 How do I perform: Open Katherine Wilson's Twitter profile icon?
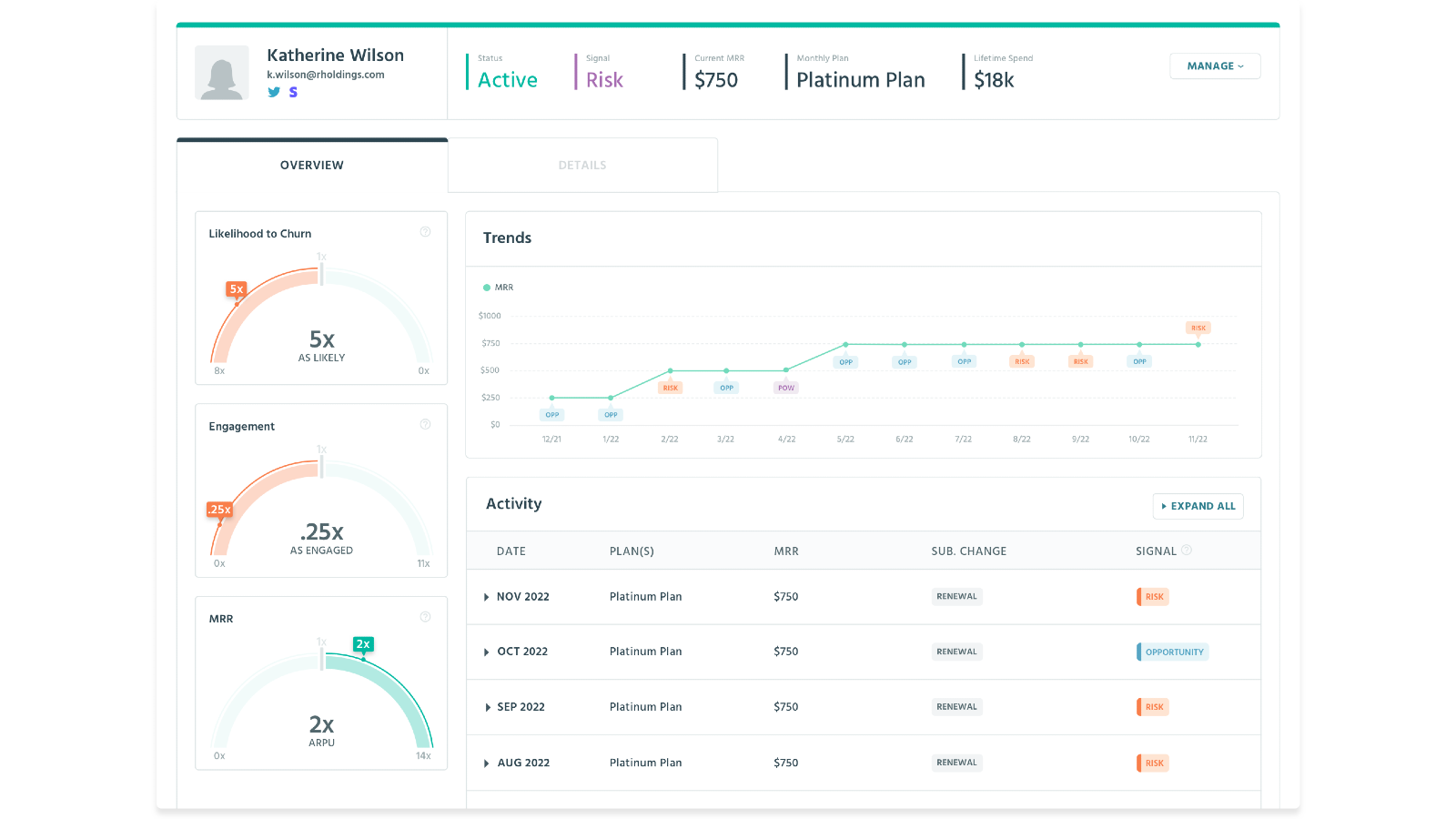(273, 92)
